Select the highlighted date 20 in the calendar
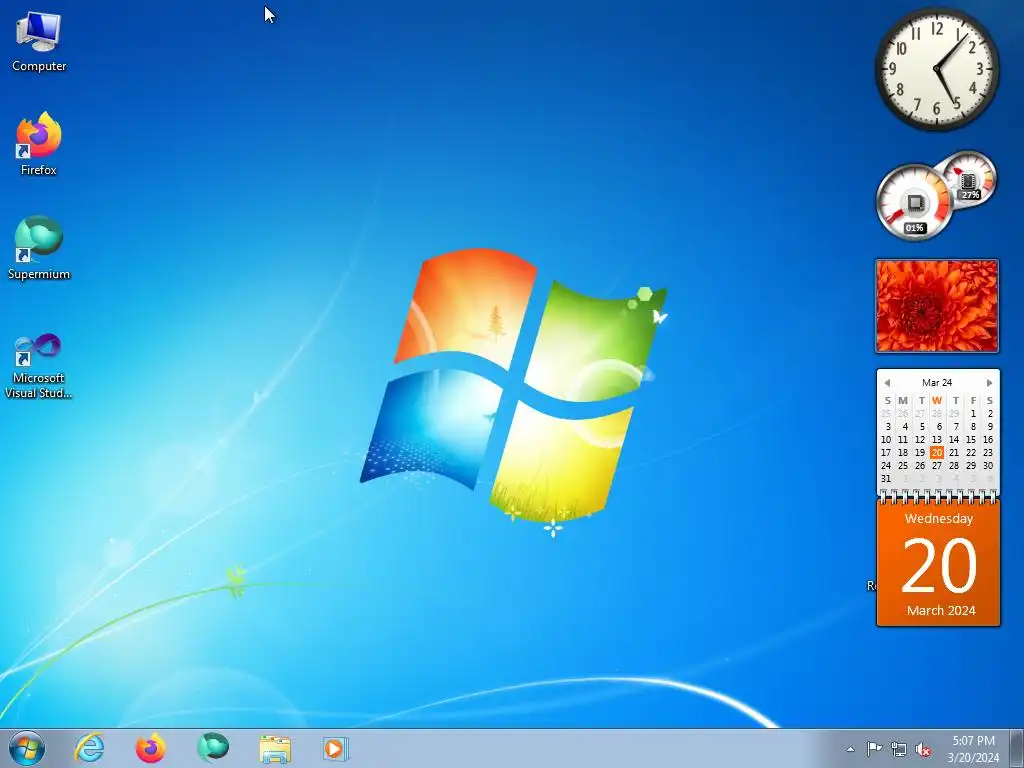Screen dimensions: 1024x768 (936, 453)
